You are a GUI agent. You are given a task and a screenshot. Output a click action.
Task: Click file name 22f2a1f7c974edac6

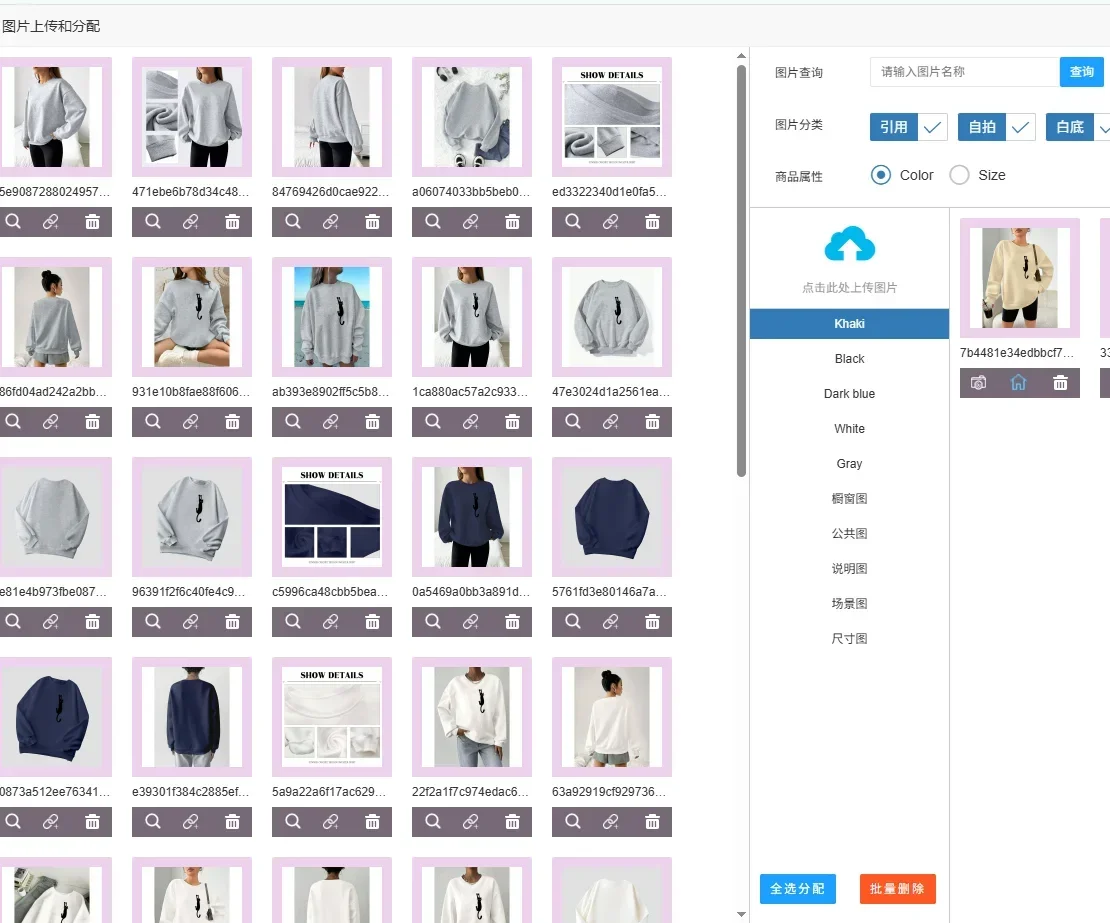point(471,791)
